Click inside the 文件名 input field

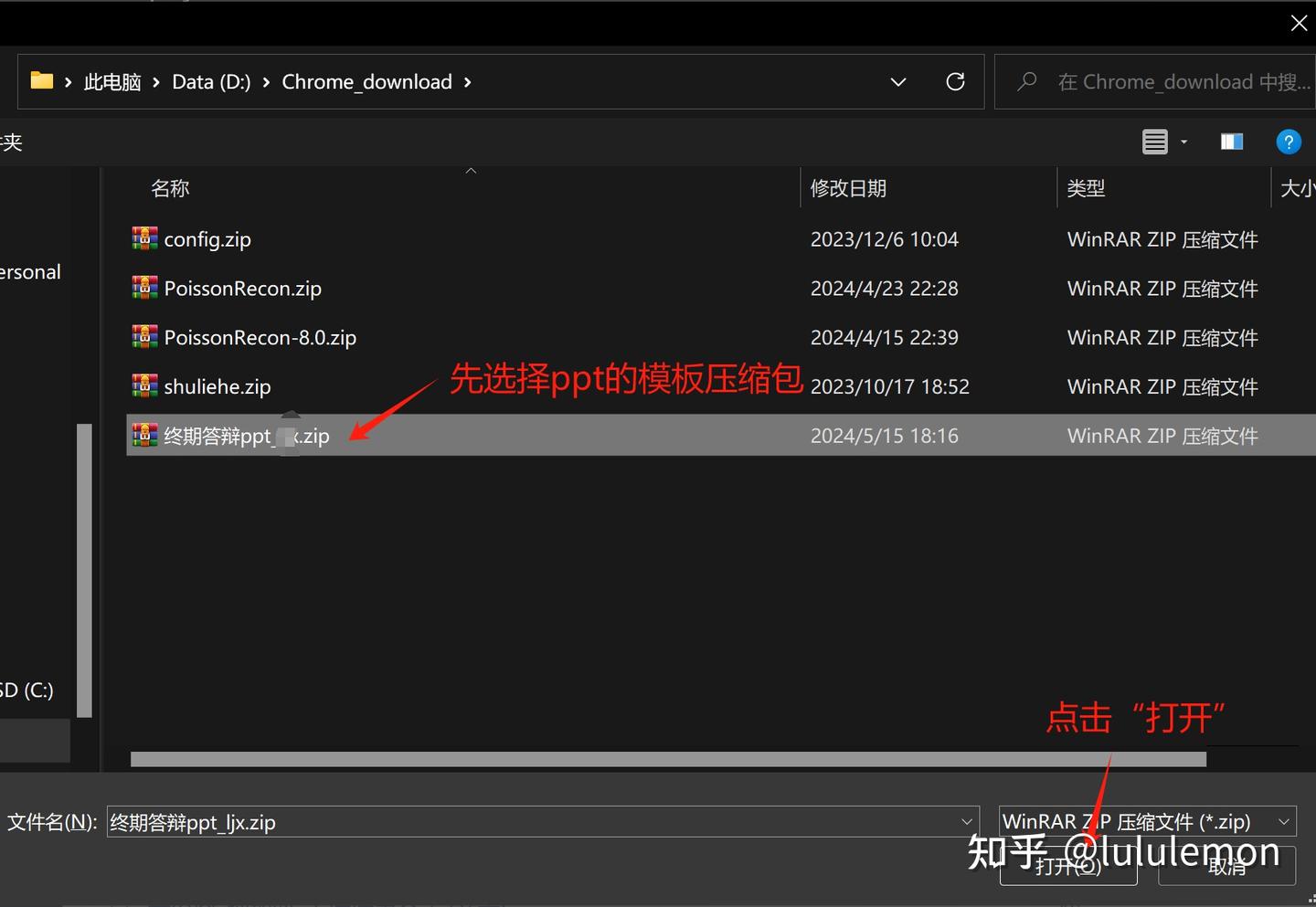click(x=457, y=822)
